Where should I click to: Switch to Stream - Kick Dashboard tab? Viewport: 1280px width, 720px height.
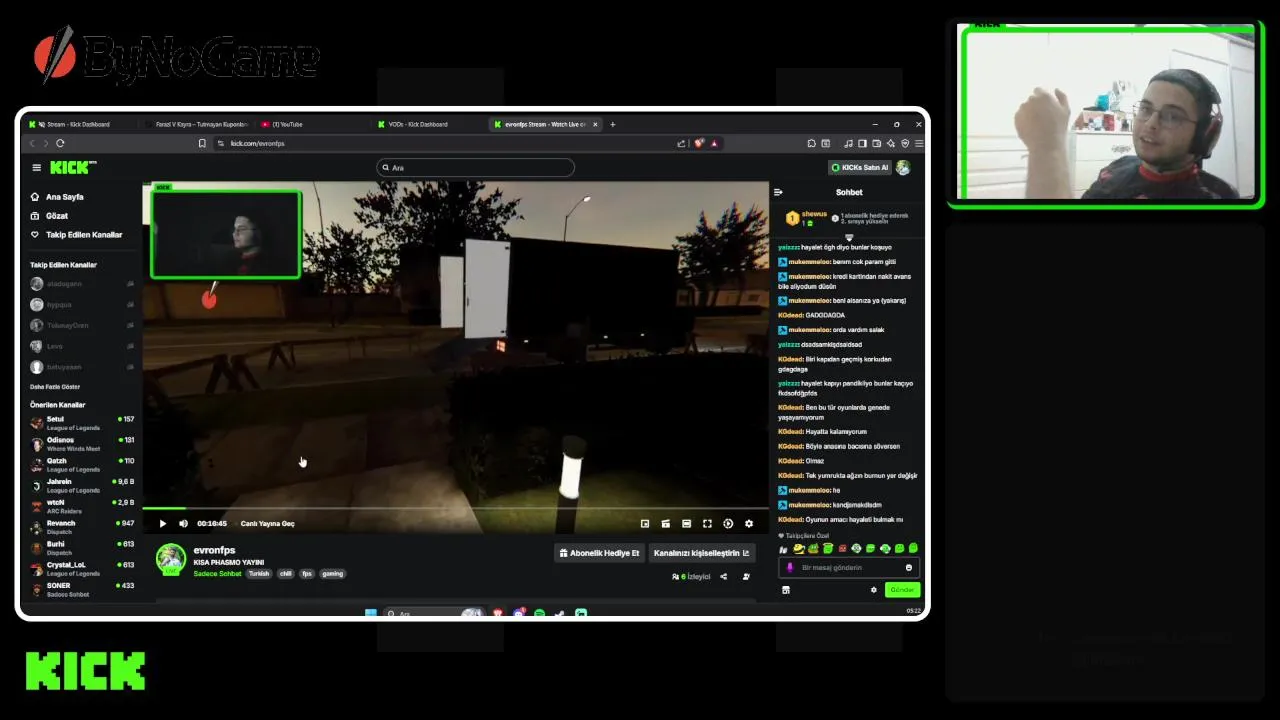[78, 124]
